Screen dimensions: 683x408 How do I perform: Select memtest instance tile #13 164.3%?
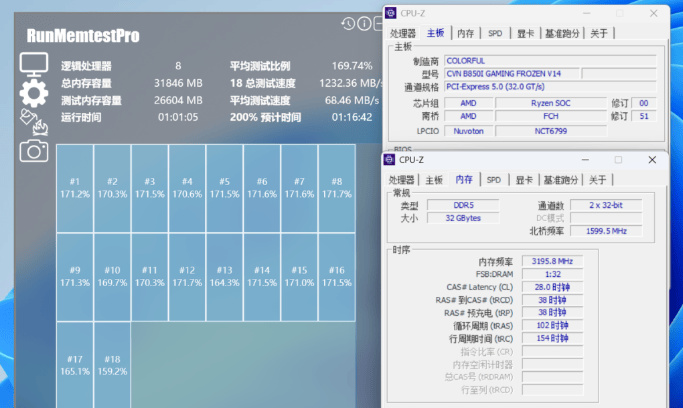pyautogui.click(x=224, y=277)
